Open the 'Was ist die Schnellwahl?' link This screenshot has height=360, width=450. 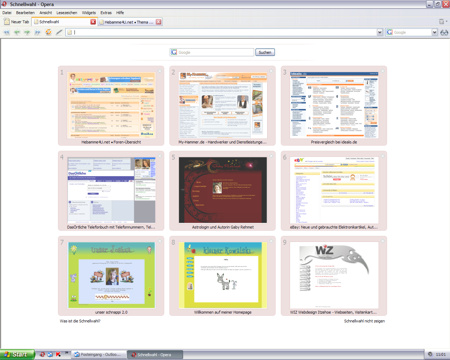(x=80, y=321)
